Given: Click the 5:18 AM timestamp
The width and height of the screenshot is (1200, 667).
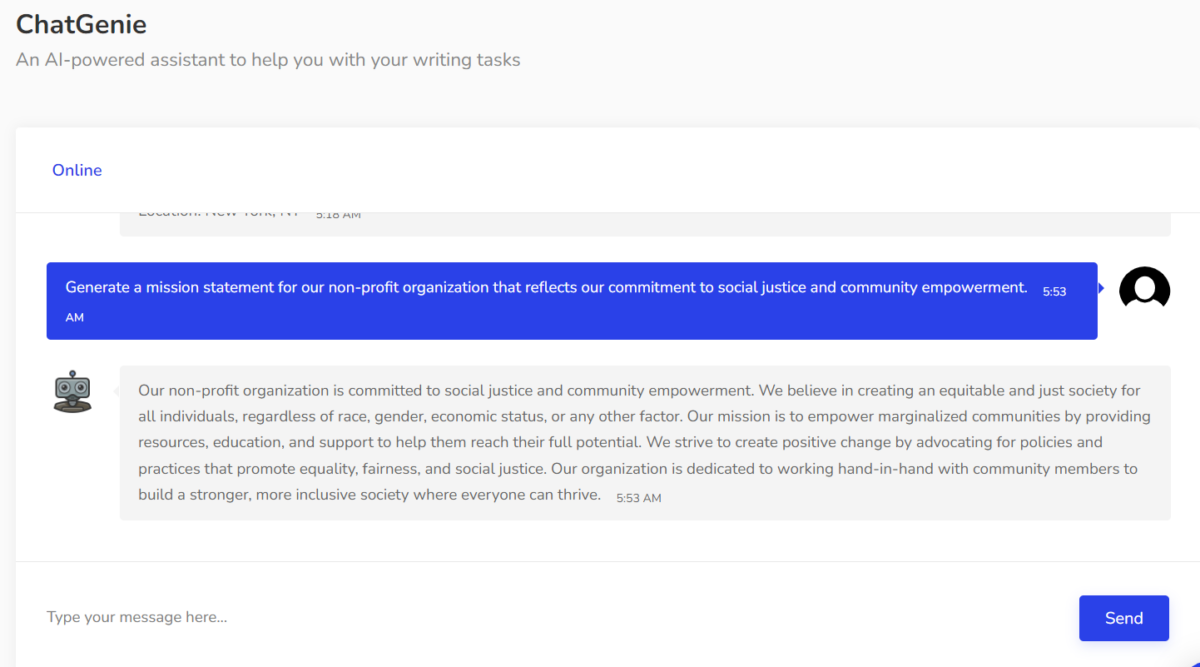Looking at the screenshot, I should click(338, 213).
